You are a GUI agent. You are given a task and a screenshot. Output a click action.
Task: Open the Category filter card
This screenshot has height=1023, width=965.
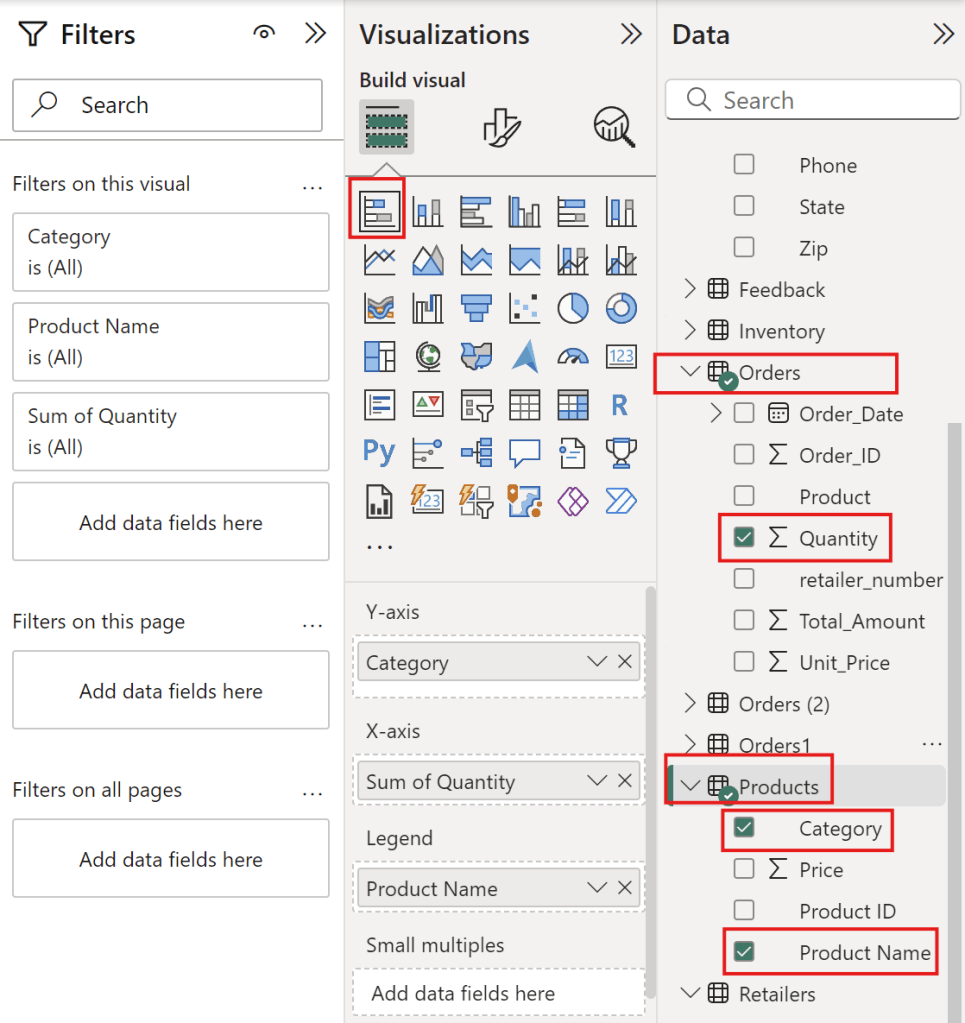coord(170,252)
